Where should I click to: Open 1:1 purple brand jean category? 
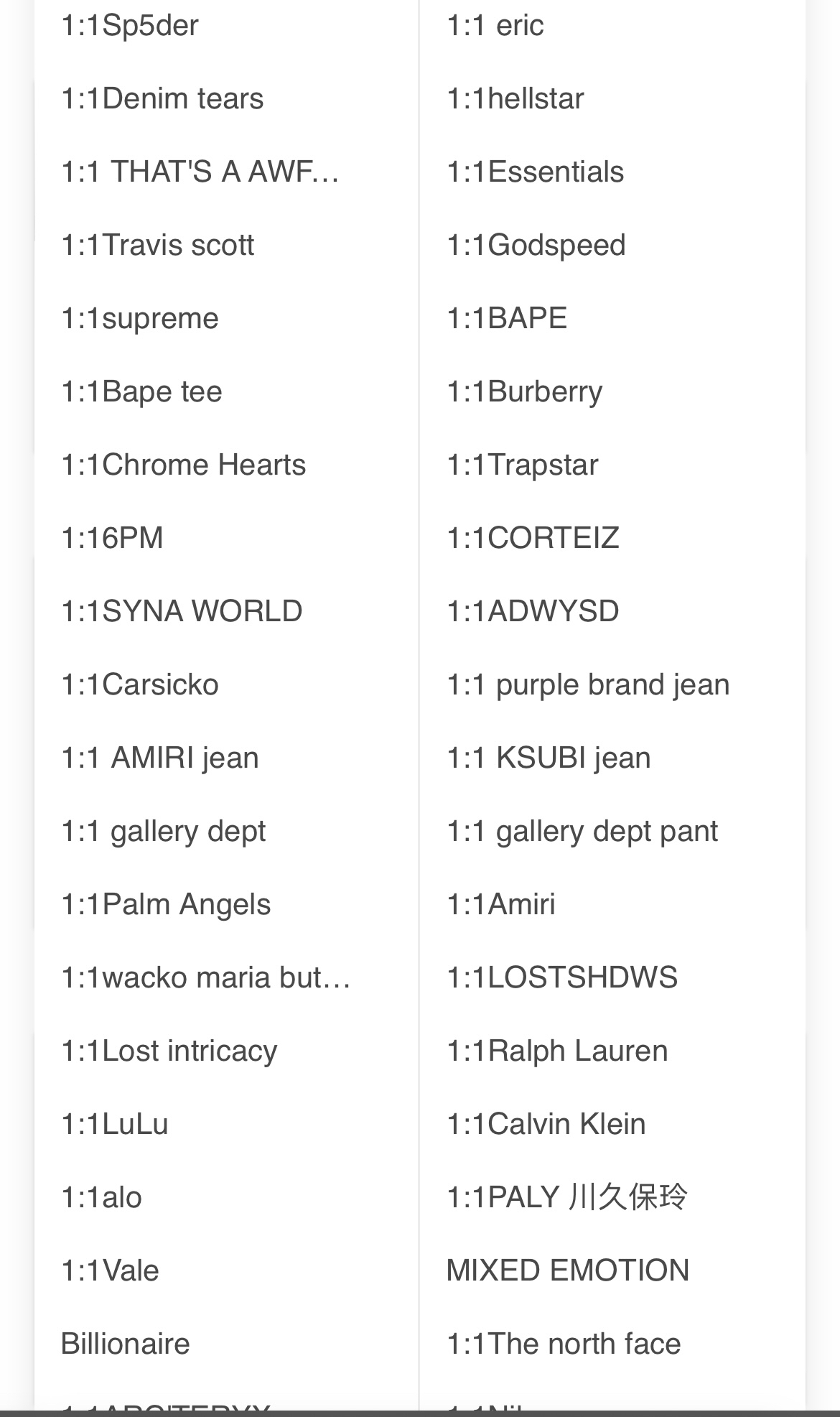(587, 685)
